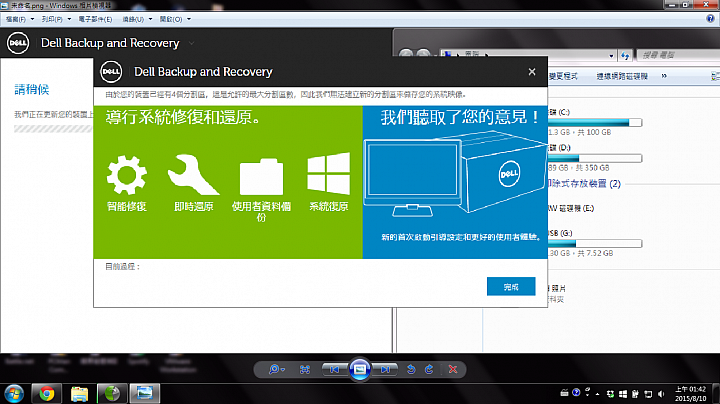The width and height of the screenshot is (720, 404).
Task: Open File Explorer from taskbar
Action: tap(79, 393)
